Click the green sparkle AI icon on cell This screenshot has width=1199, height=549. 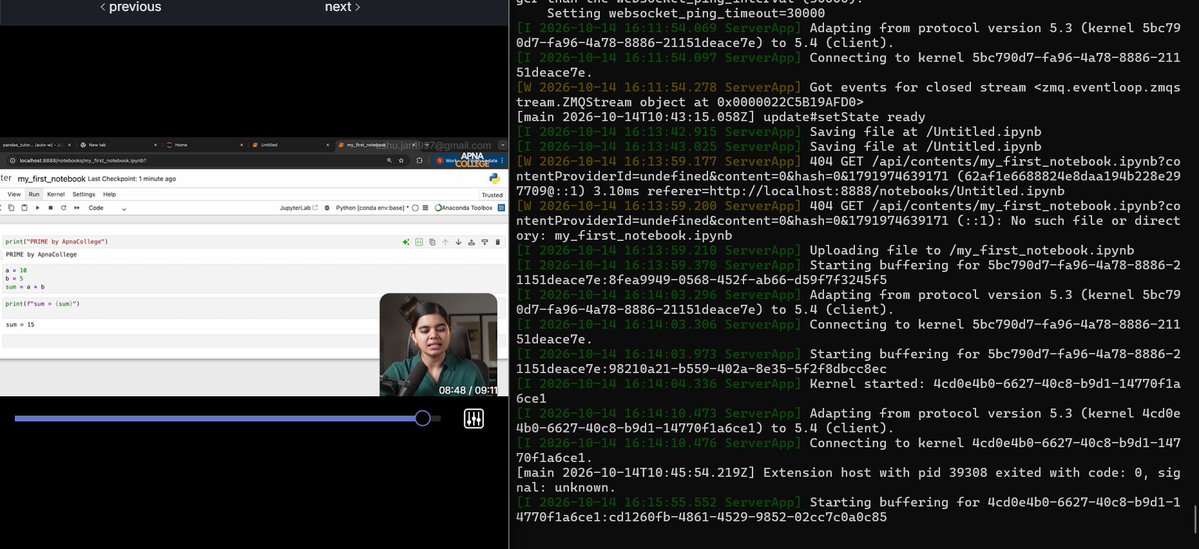pyautogui.click(x=406, y=242)
